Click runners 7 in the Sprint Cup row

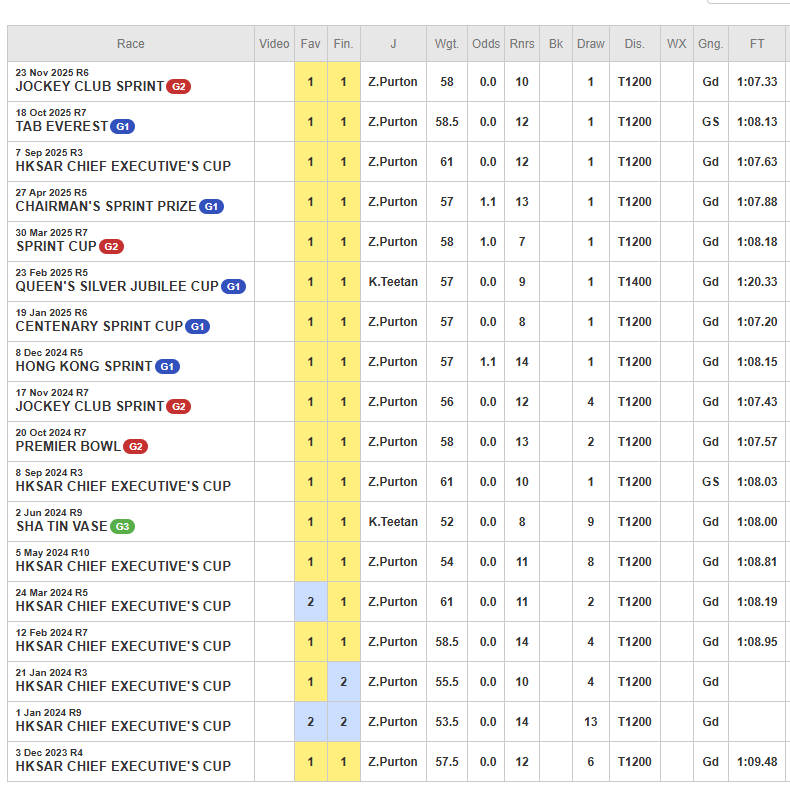(522, 242)
